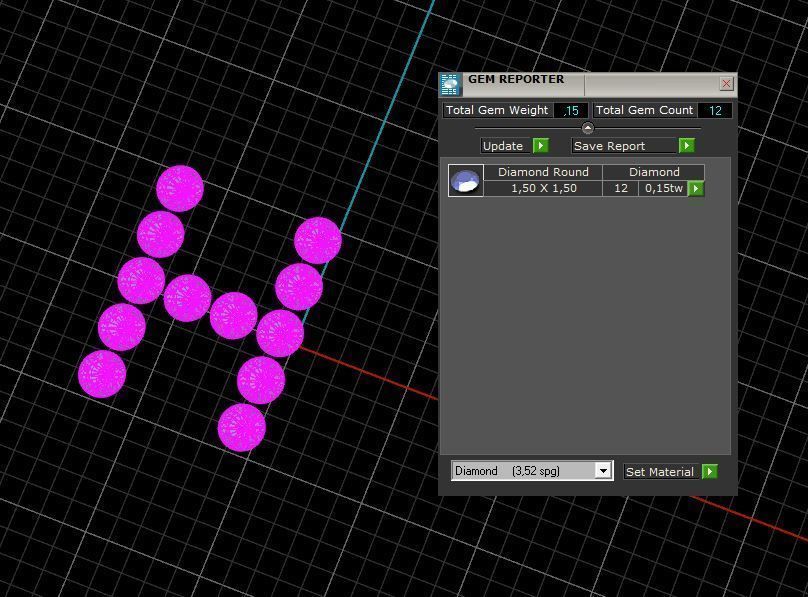808x597 pixels.
Task: Close the Gem Reporter window
Action: [x=726, y=83]
